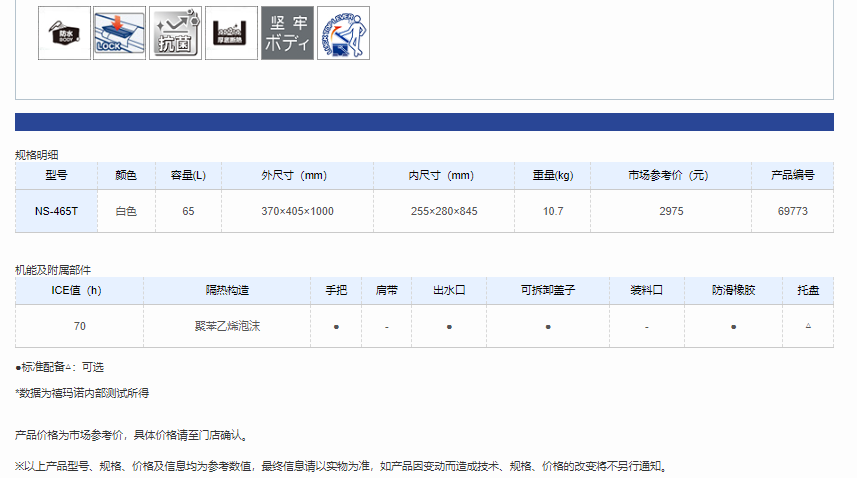868x478 pixels.
Task: Click the dot under 出水口
Action: coord(449,327)
